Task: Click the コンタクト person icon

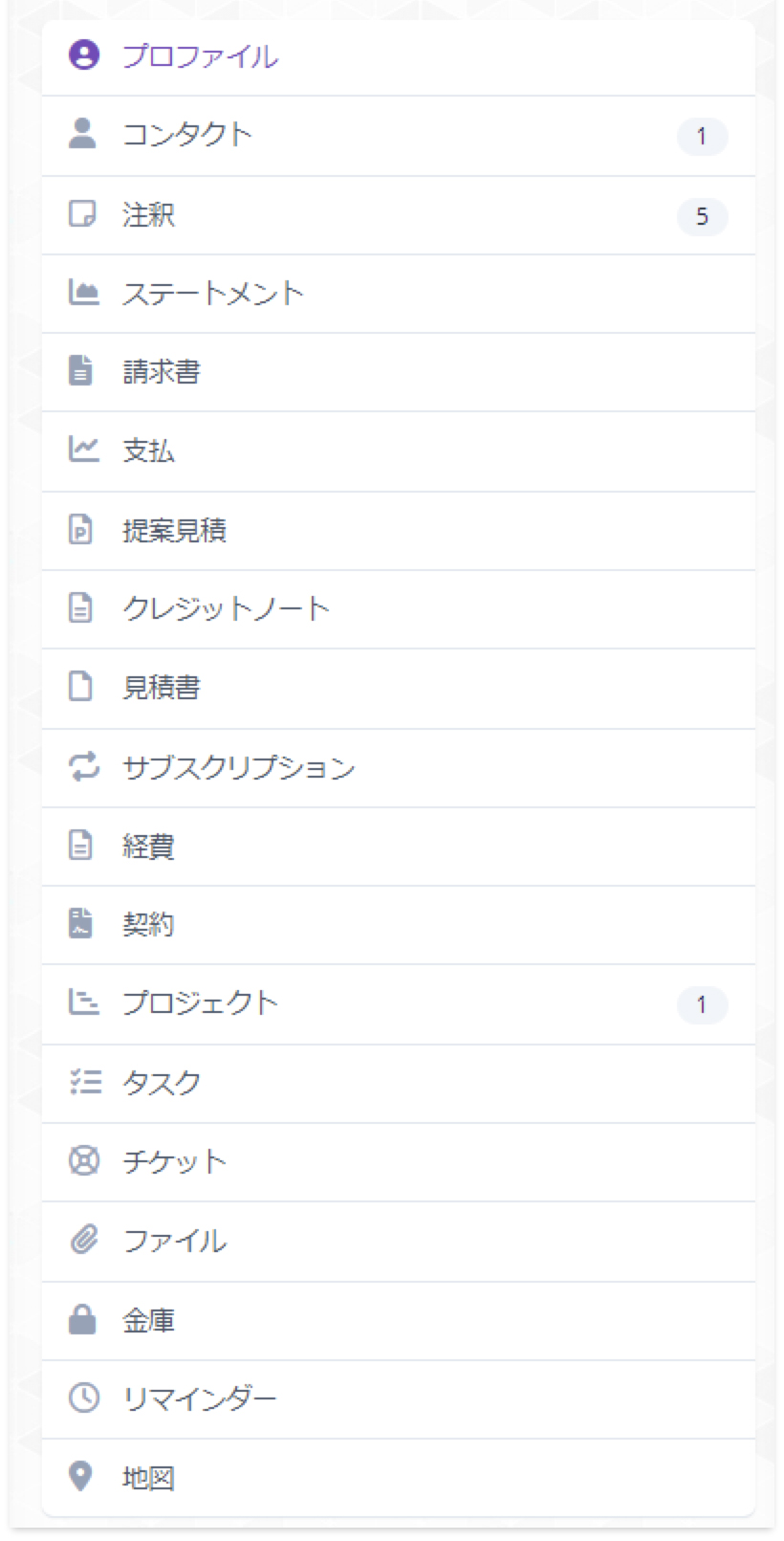Action: [83, 134]
